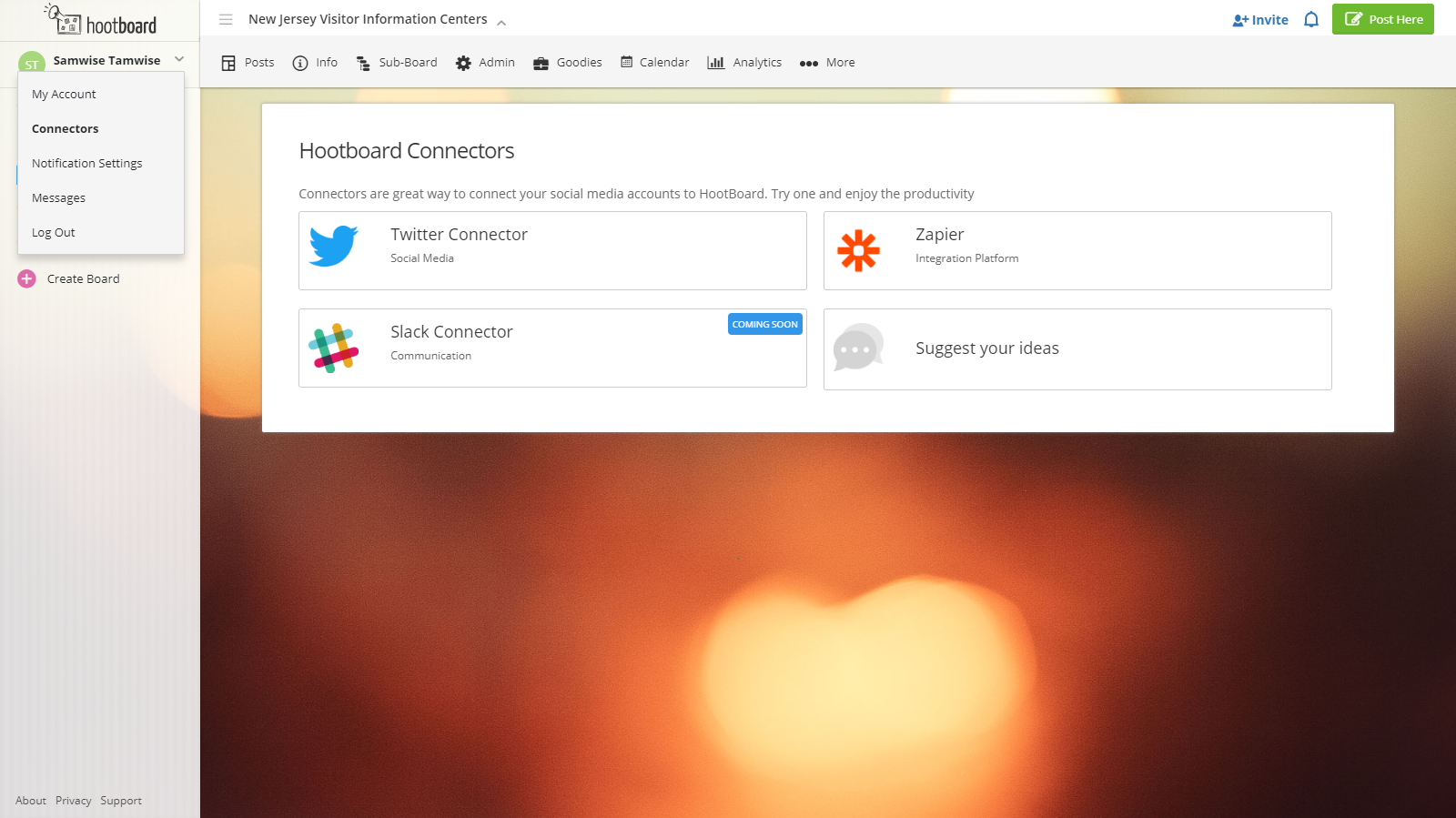Image resolution: width=1456 pixels, height=818 pixels.
Task: Click the Slack hashtag logo
Action: (333, 348)
